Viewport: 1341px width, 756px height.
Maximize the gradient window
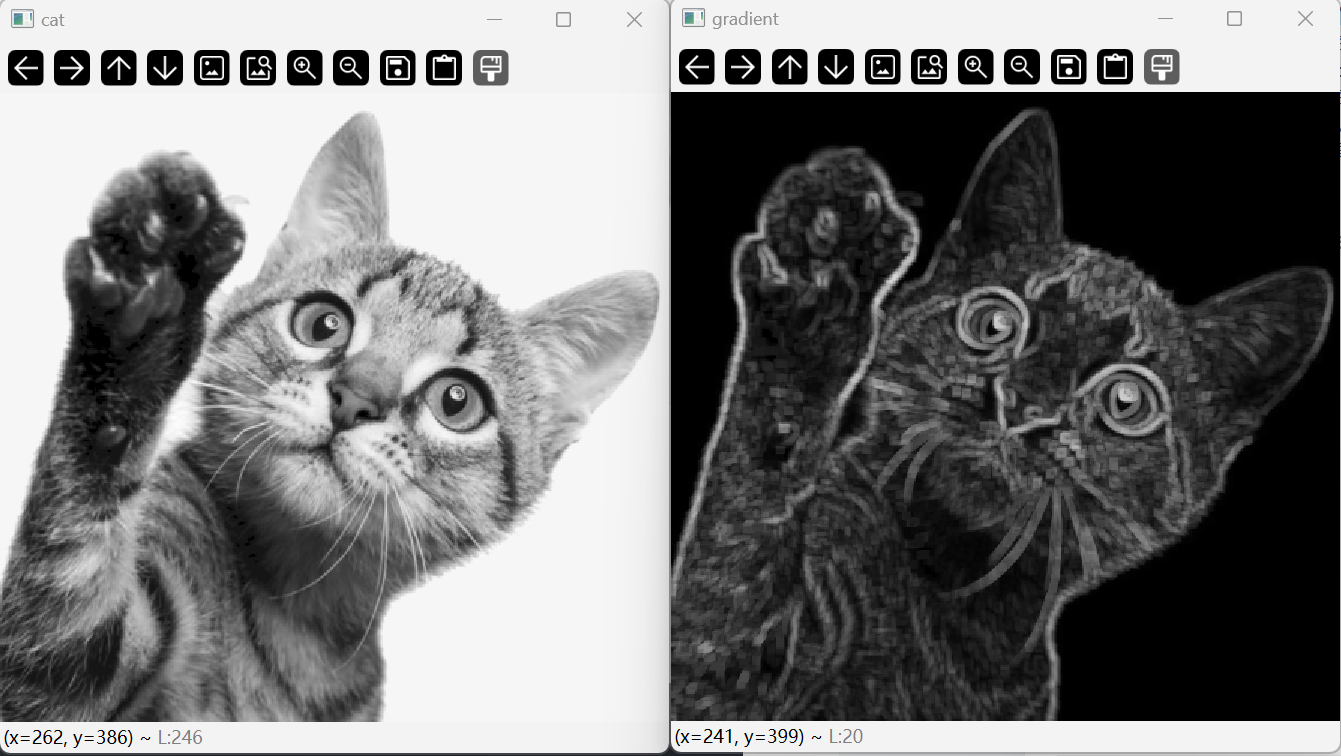click(1235, 18)
